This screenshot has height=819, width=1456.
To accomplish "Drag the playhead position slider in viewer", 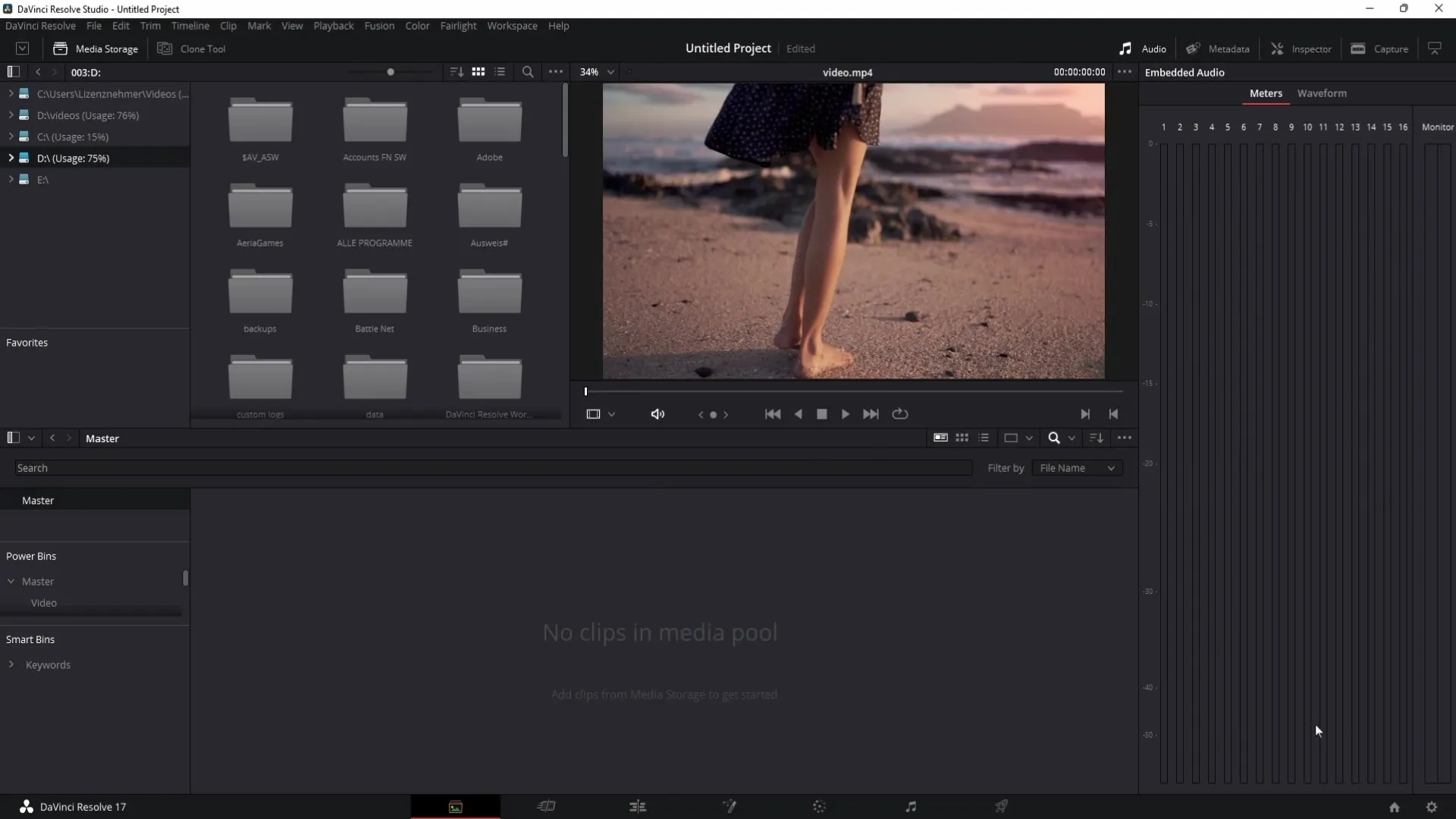I will [x=585, y=391].
